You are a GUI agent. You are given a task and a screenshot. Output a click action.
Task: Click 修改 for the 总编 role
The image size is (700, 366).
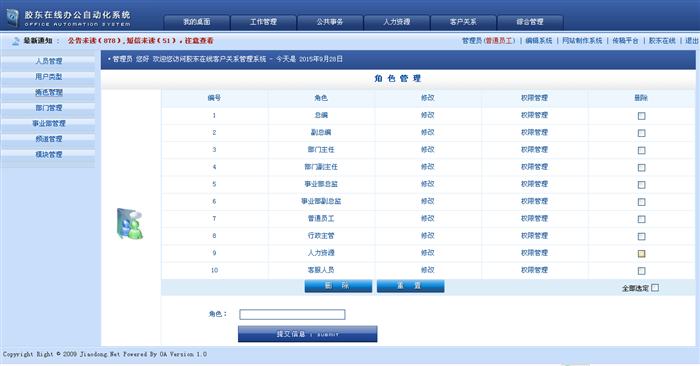(x=428, y=115)
